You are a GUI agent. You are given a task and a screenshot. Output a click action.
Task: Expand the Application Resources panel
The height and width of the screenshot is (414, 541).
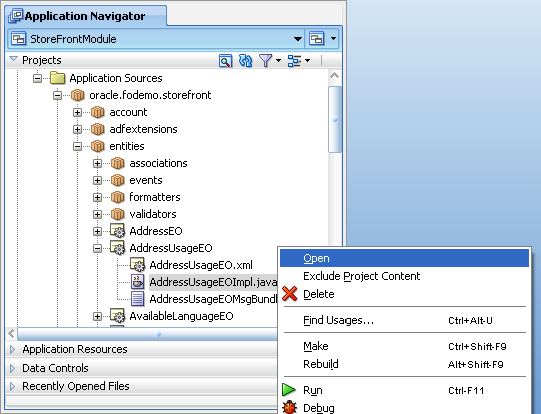[12, 349]
